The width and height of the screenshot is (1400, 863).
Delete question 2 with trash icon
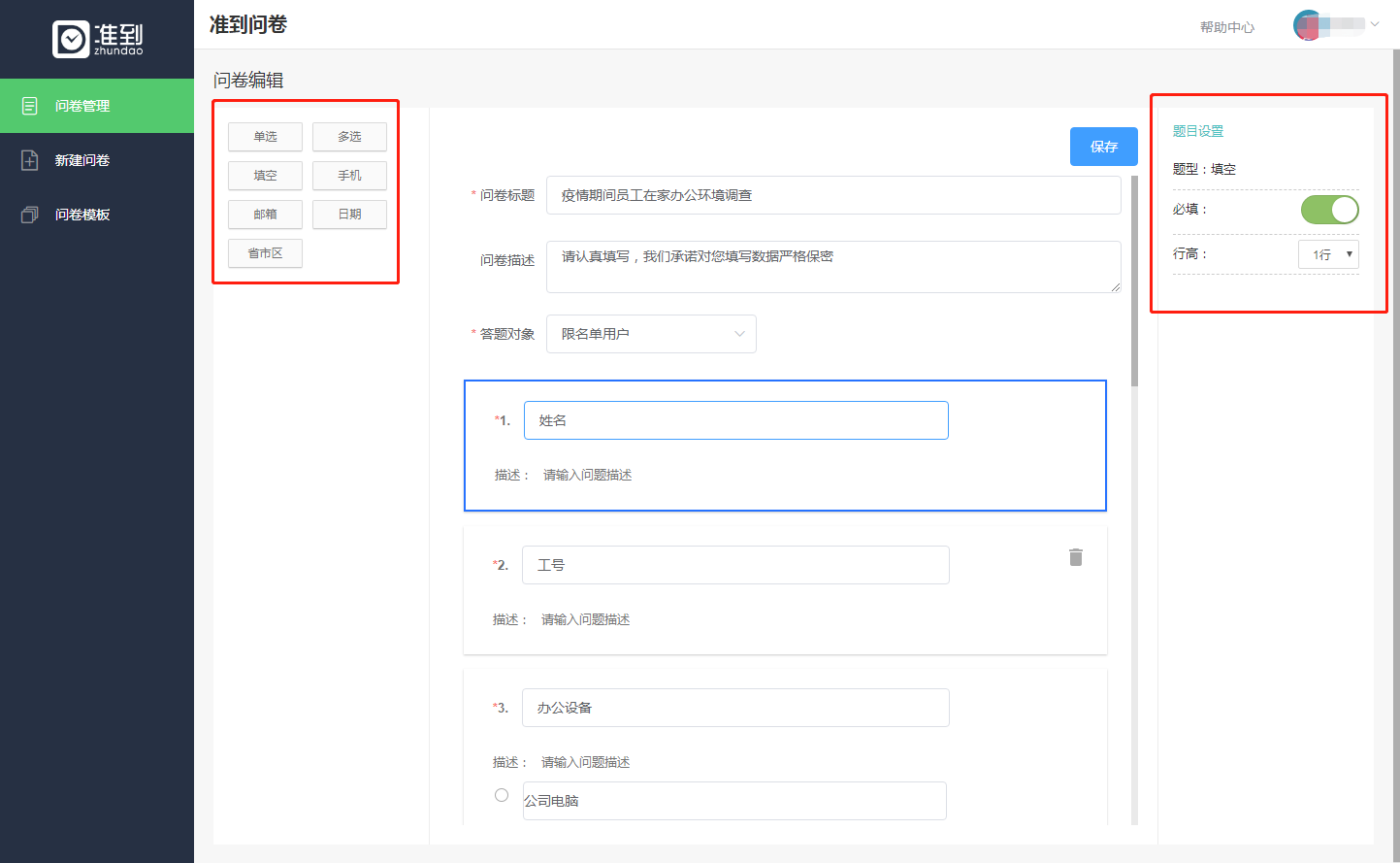tap(1075, 557)
